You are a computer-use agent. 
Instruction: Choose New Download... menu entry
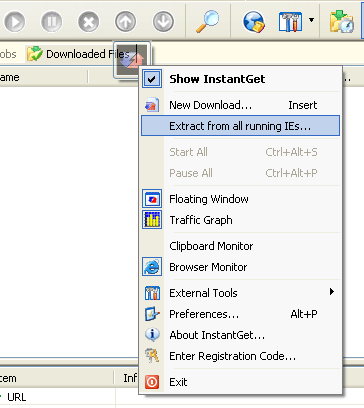click(x=240, y=105)
